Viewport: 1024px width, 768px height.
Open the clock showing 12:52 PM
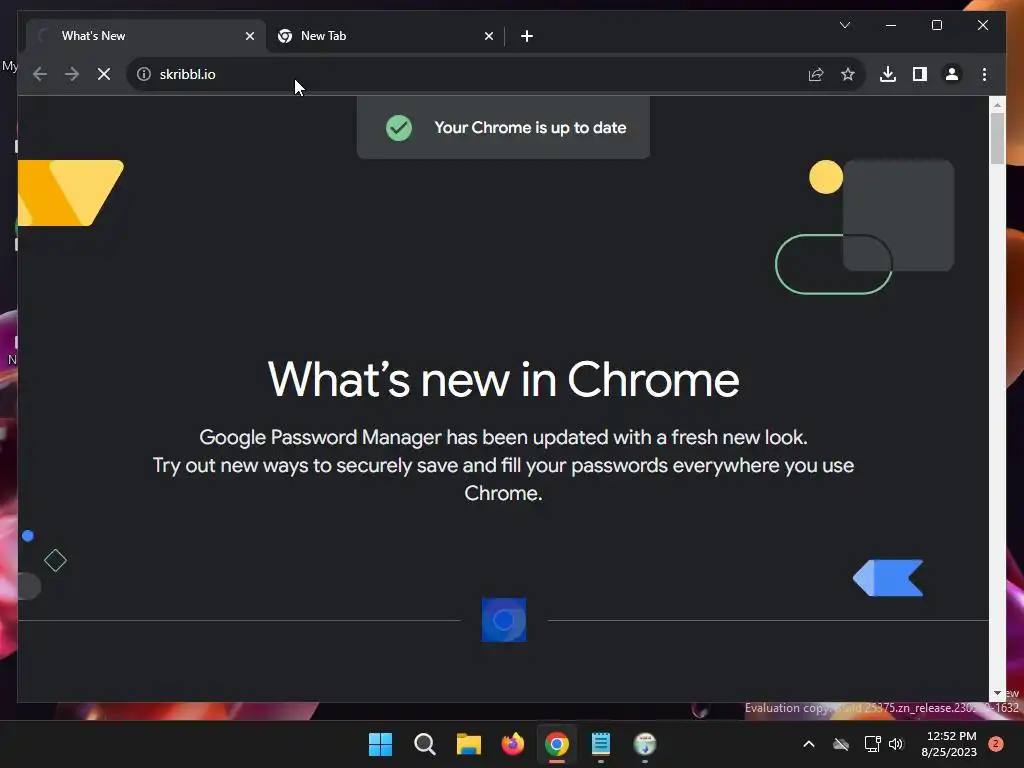point(950,744)
